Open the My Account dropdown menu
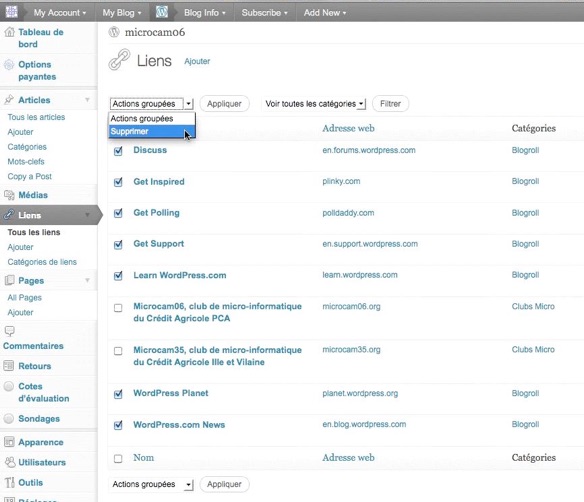 coord(60,13)
